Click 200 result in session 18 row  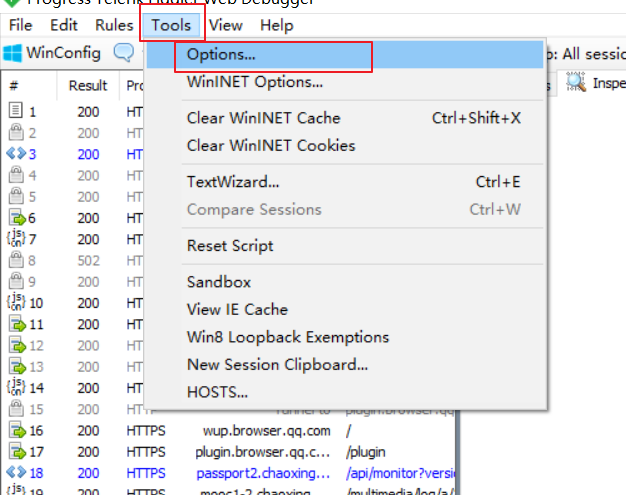point(88,473)
